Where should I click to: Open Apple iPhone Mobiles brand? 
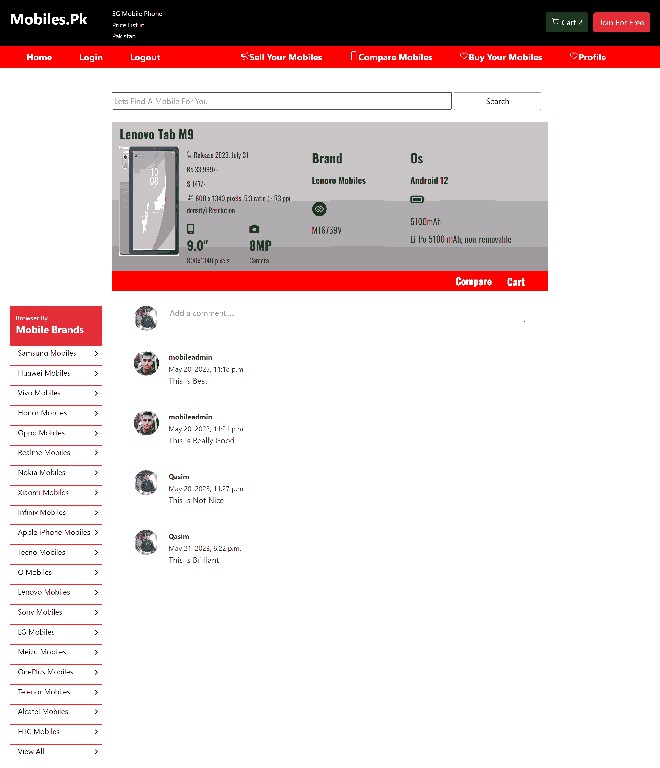click(x=56, y=532)
